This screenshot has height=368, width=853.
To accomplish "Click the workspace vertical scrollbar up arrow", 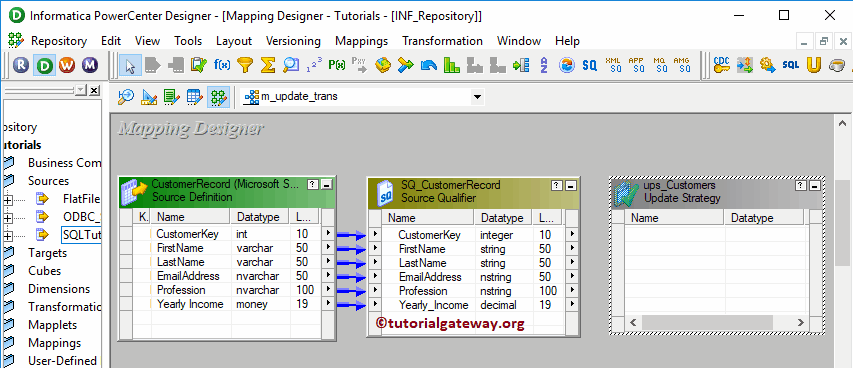I will point(842,124).
